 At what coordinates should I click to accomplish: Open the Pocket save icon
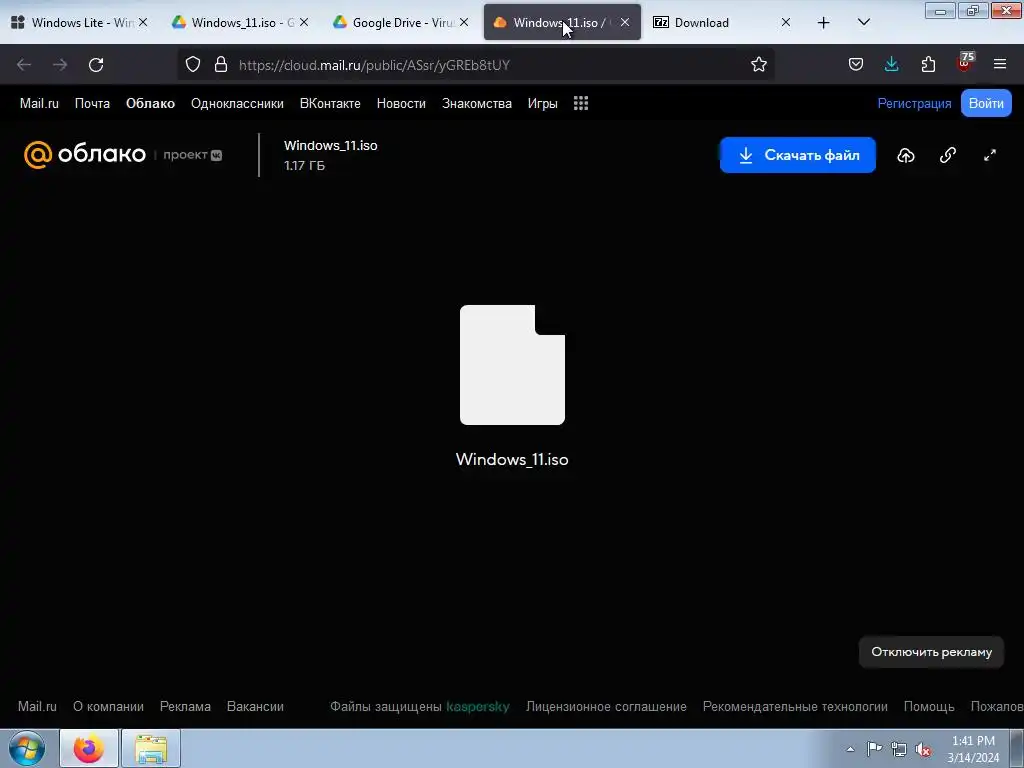856,65
